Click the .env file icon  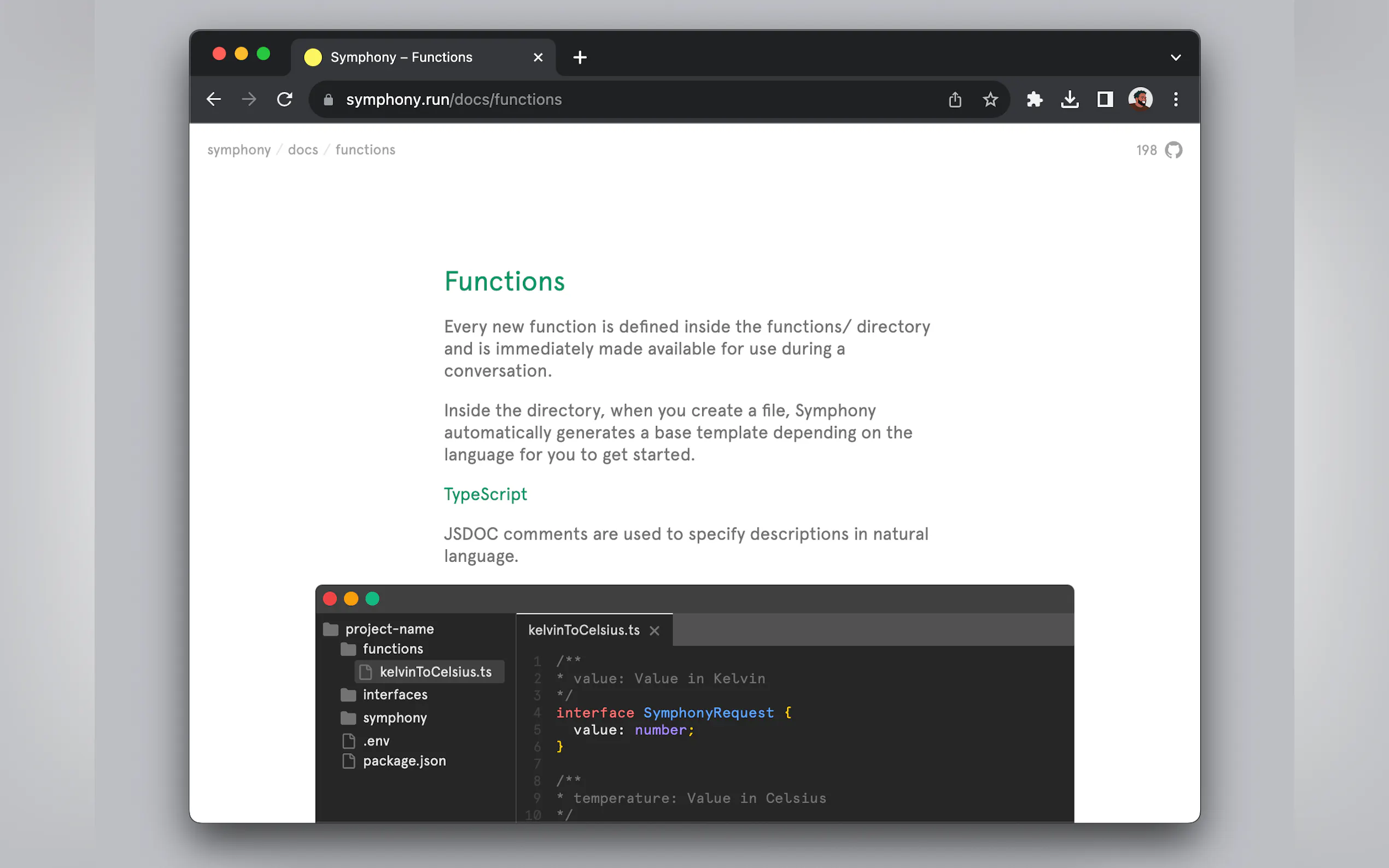click(x=348, y=741)
